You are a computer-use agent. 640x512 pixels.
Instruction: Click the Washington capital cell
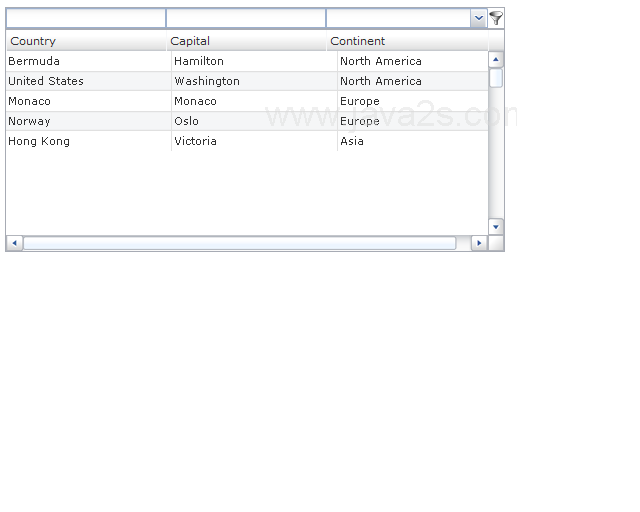tap(207, 81)
